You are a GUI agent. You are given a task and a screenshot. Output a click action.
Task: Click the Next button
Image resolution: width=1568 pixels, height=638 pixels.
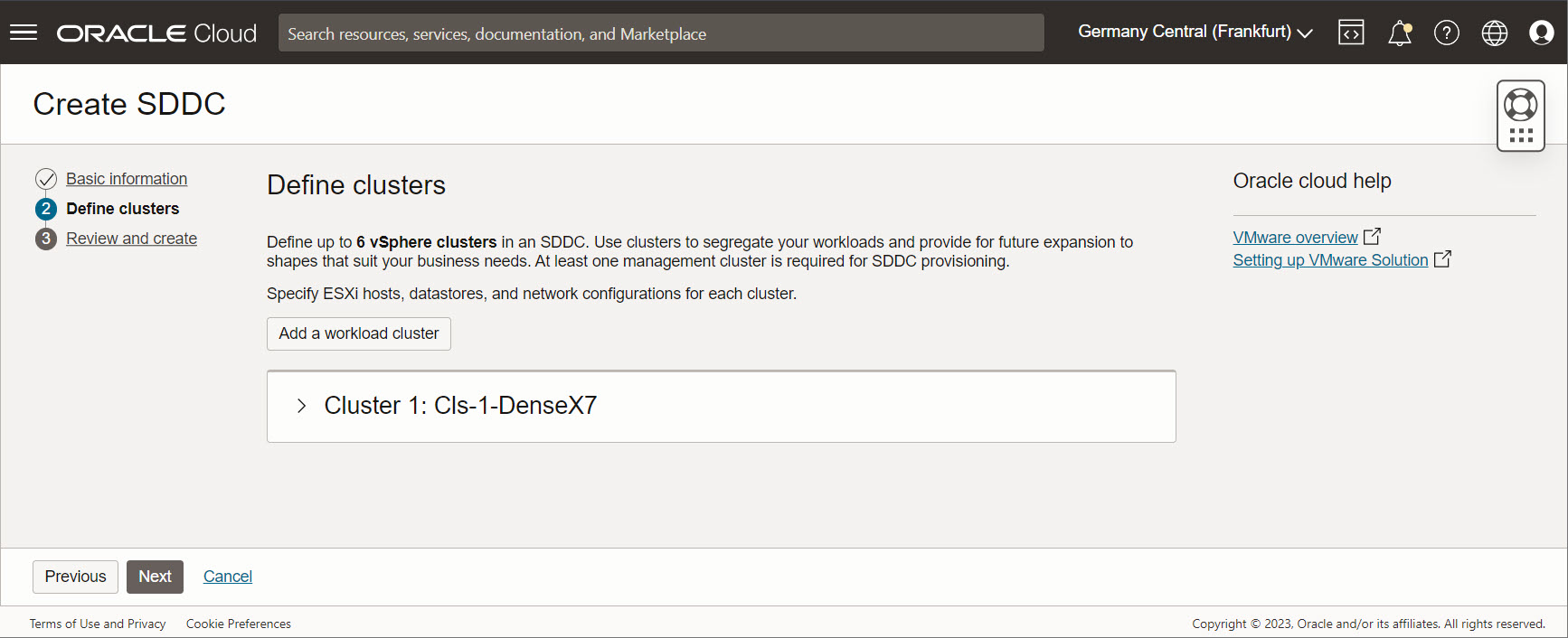[x=155, y=577]
